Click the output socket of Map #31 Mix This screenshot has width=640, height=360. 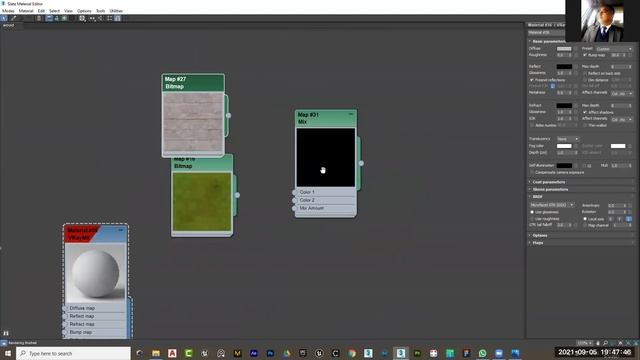[361, 163]
